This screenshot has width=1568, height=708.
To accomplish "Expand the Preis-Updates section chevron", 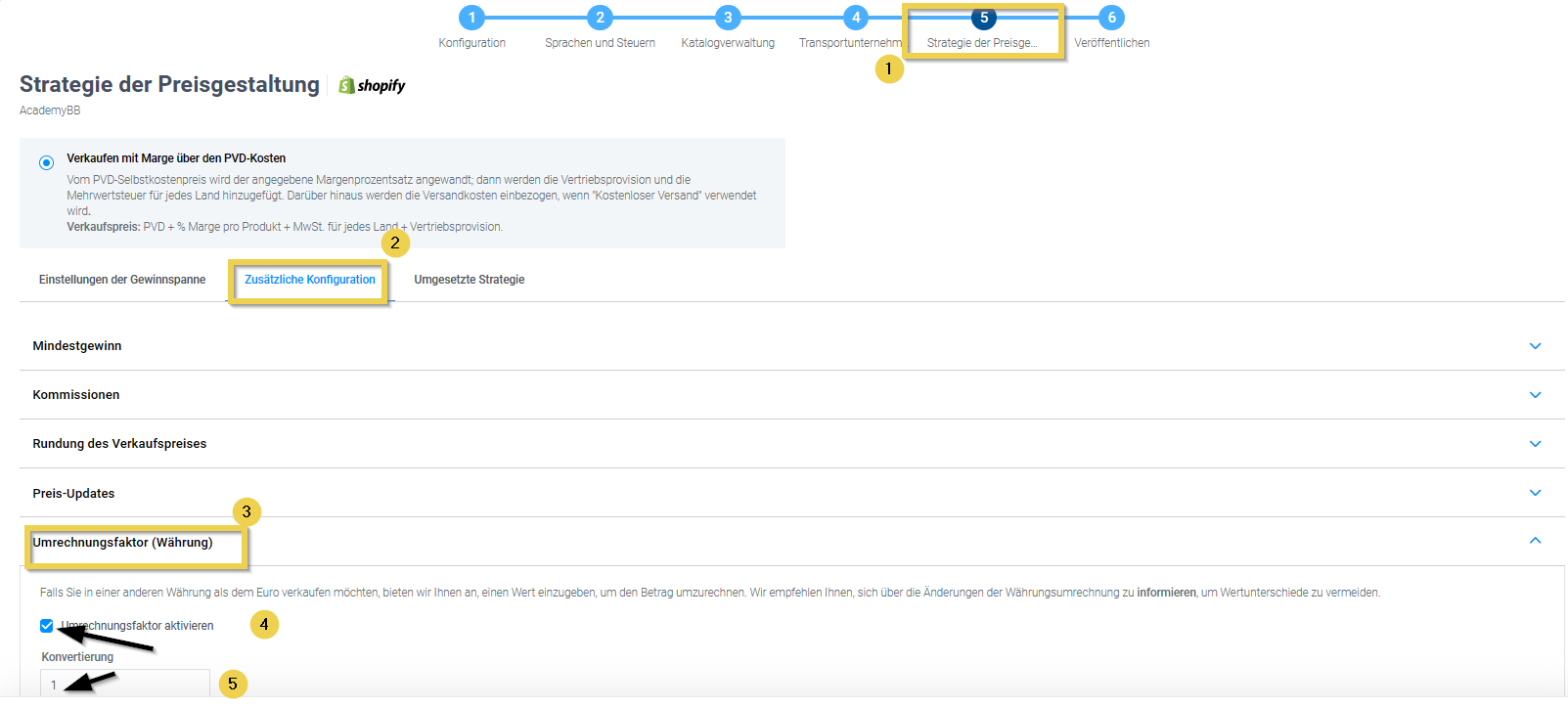I will pos(1535,493).
